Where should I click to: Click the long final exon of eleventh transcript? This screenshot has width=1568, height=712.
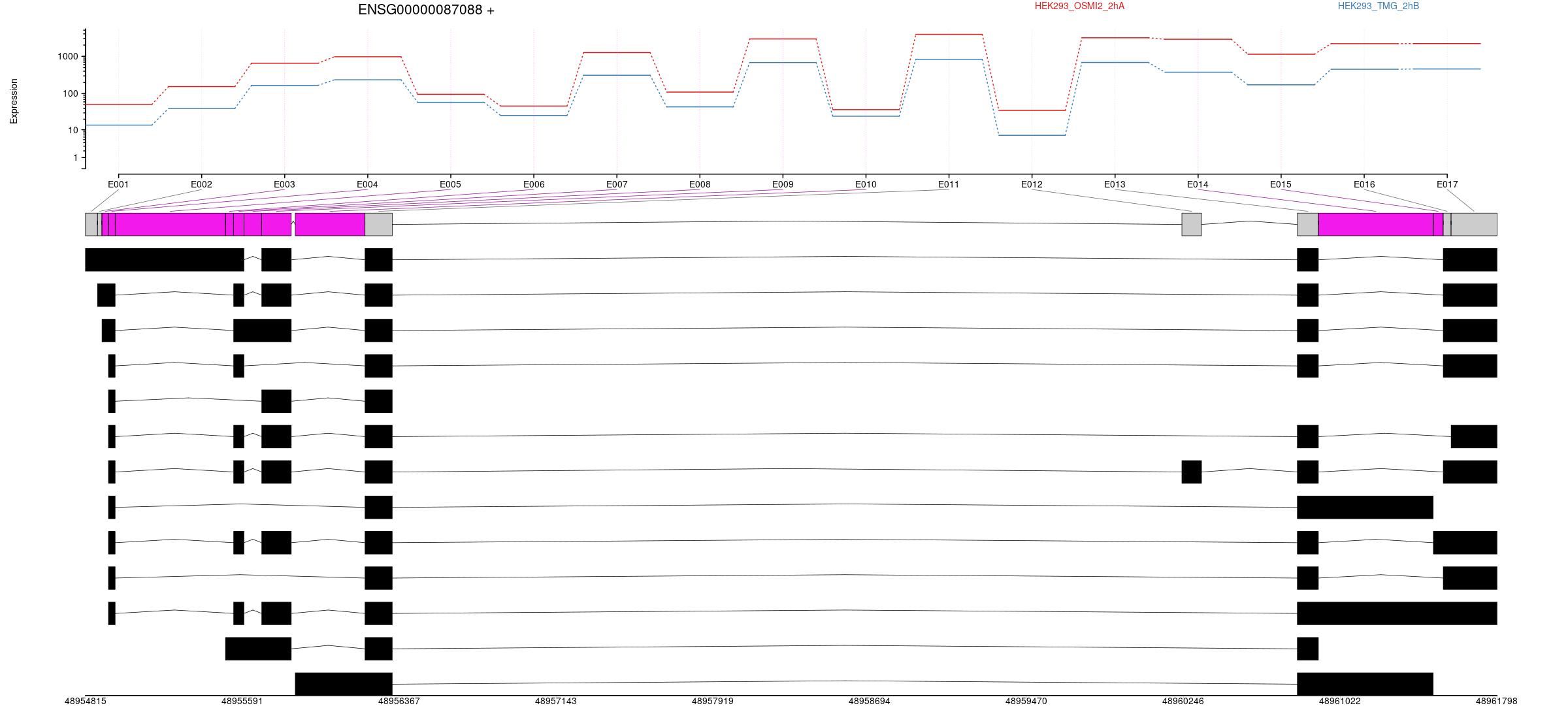[x=1397, y=613]
